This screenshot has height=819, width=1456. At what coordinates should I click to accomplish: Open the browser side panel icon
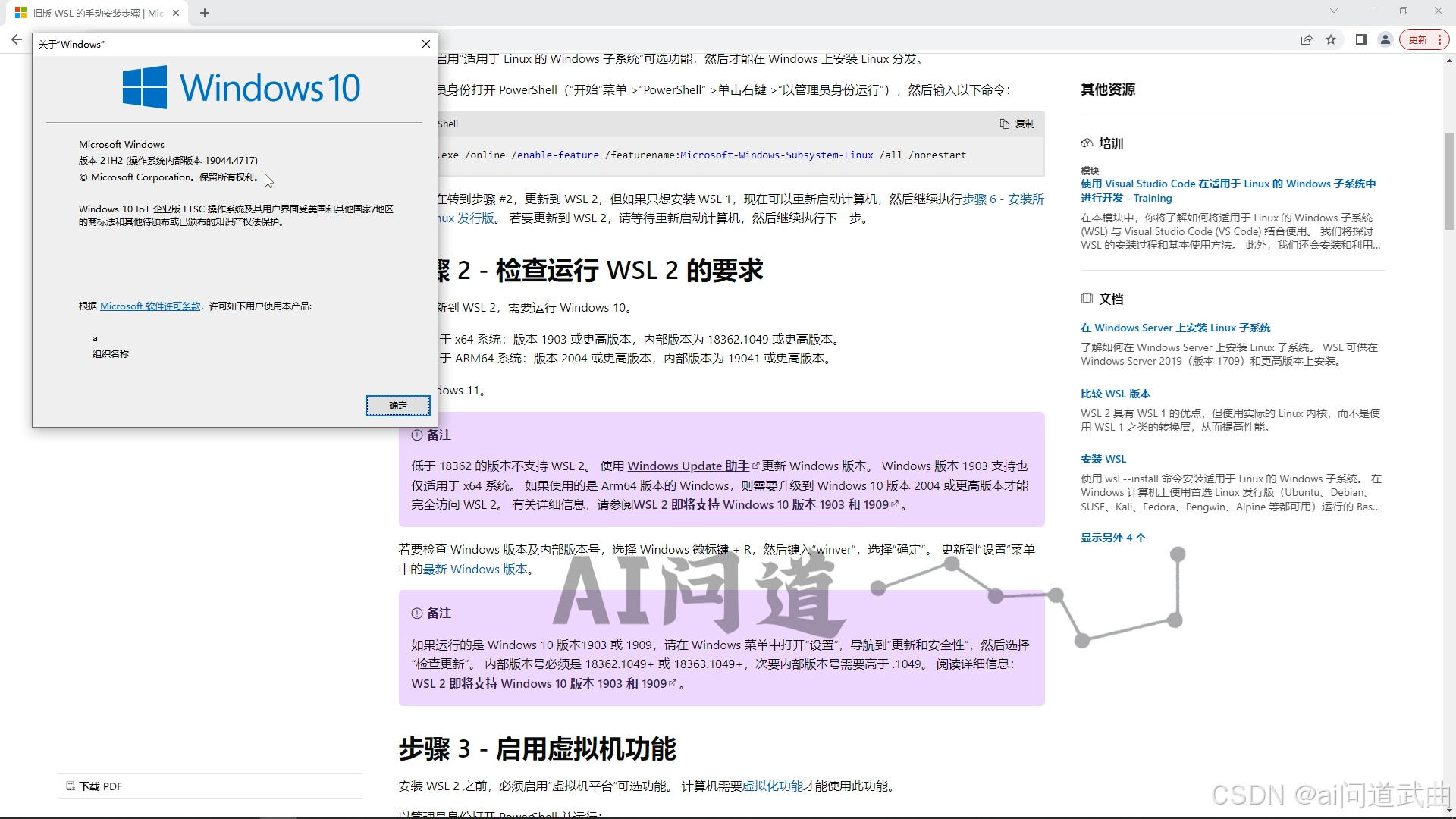[x=1360, y=39]
